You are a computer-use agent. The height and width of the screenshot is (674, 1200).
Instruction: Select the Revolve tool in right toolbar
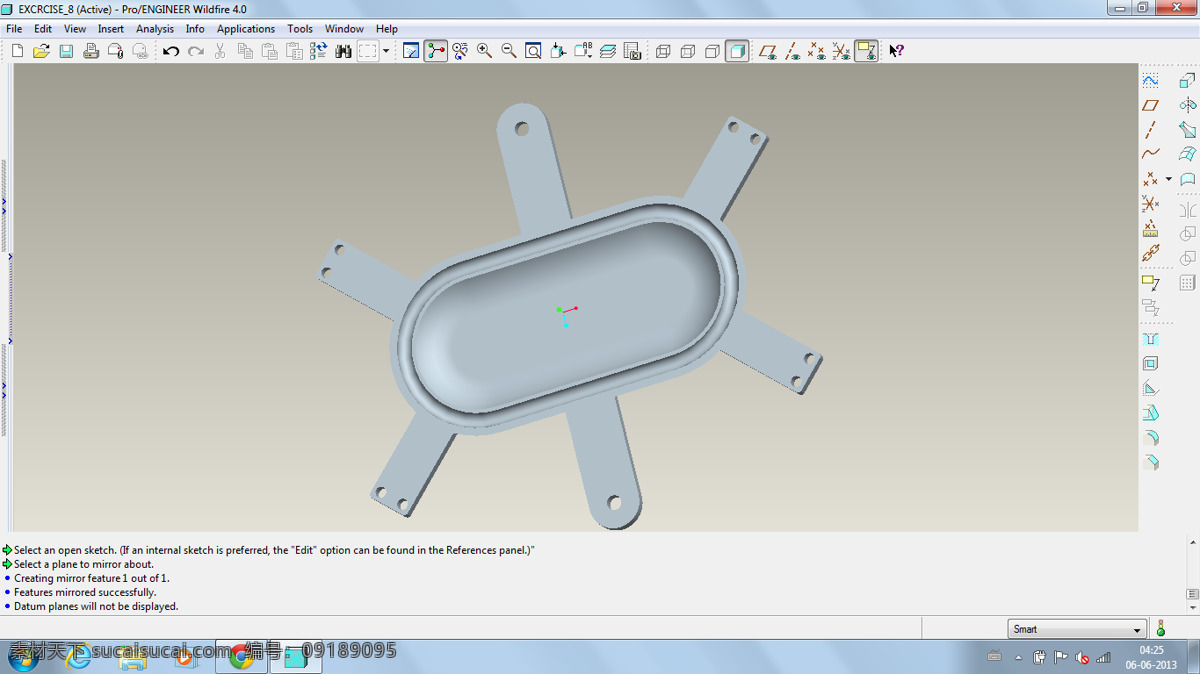click(1187, 105)
